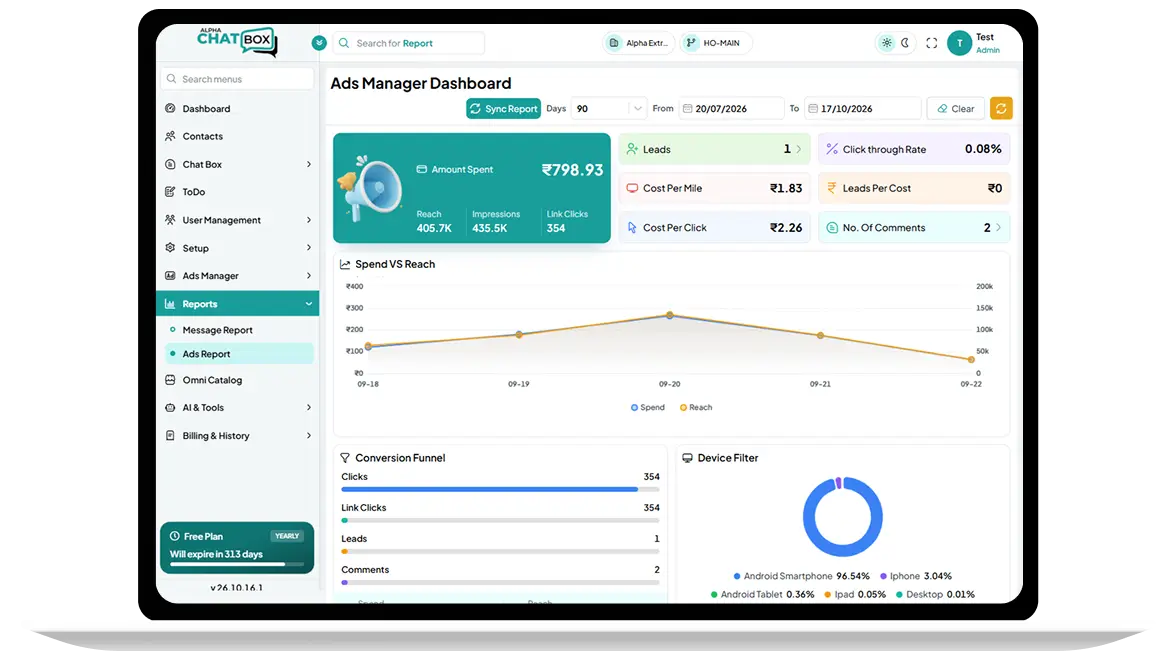Viewport: 1176px width, 660px height.
Task: Switch to dark mode moon toggle
Action: pos(905,43)
